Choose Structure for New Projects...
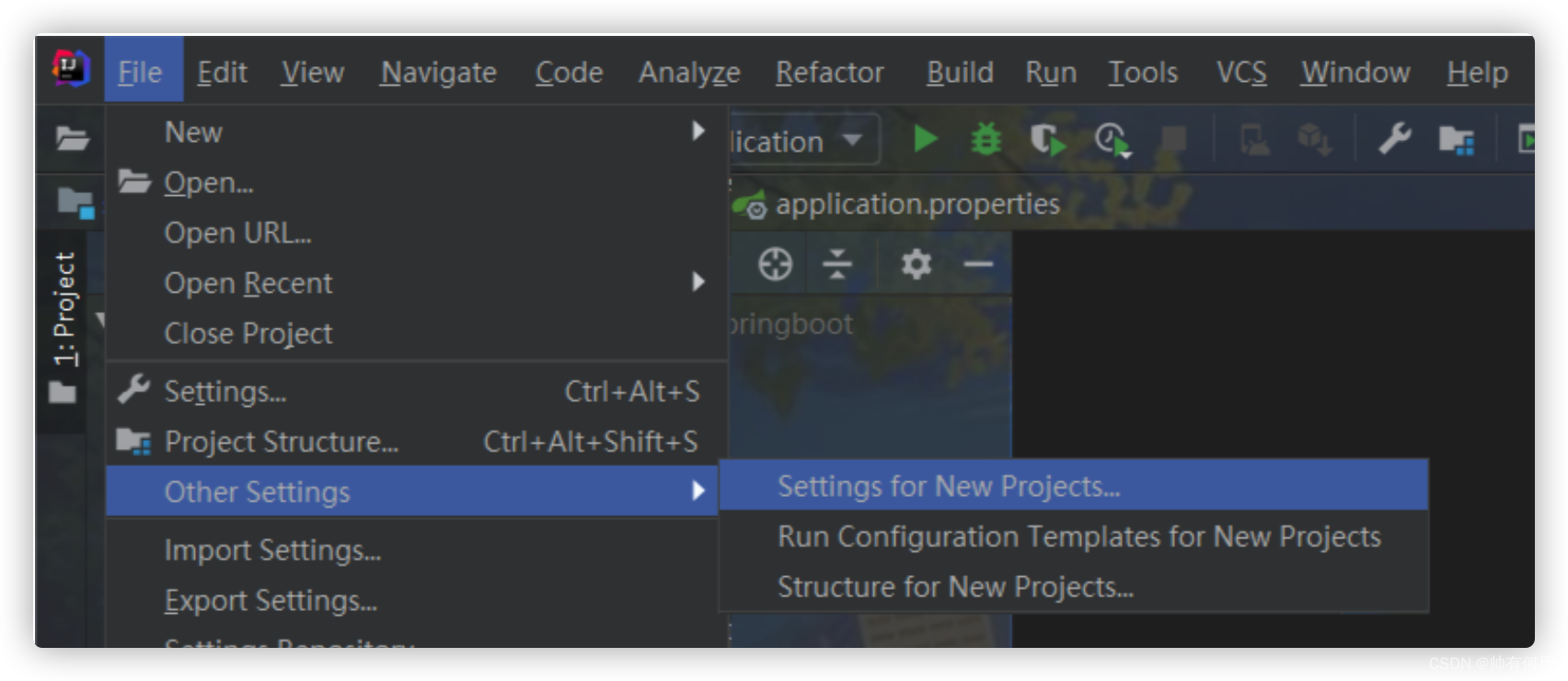1568x681 pixels. pos(1074,586)
